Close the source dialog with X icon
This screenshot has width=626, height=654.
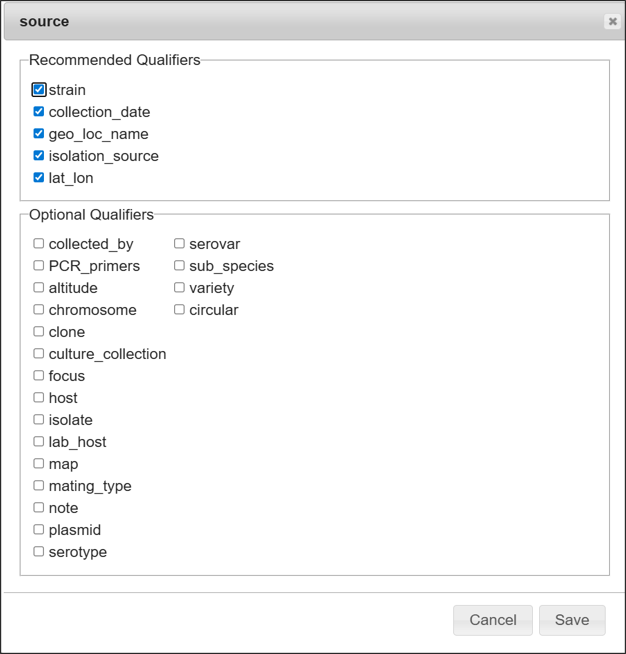point(612,21)
